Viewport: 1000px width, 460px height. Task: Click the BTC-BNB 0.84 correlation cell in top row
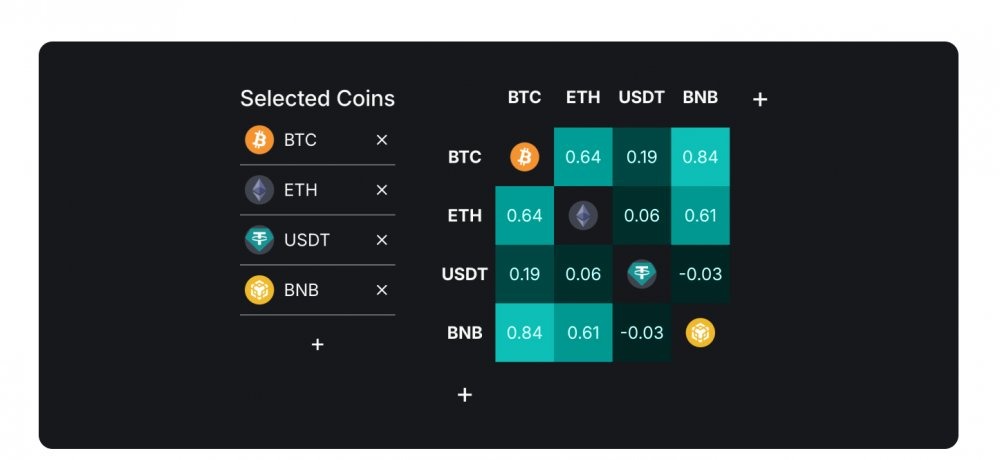coord(700,157)
